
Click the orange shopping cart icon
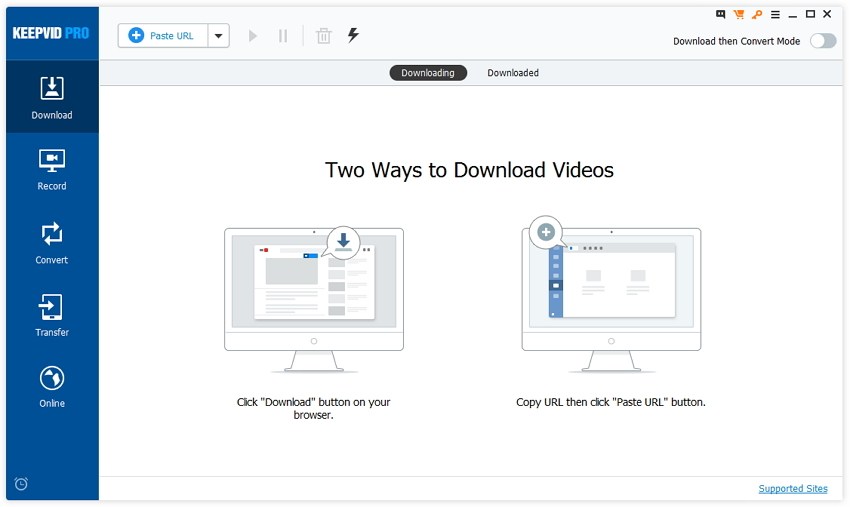738,14
